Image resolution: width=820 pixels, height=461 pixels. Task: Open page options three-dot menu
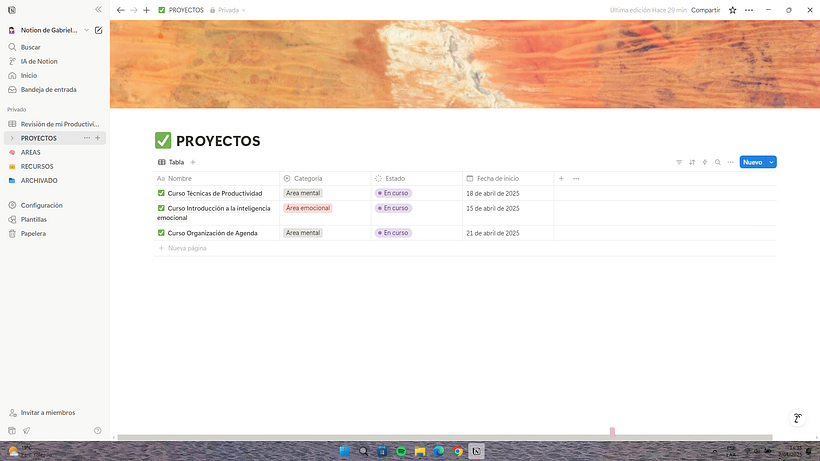pyautogui.click(x=749, y=10)
